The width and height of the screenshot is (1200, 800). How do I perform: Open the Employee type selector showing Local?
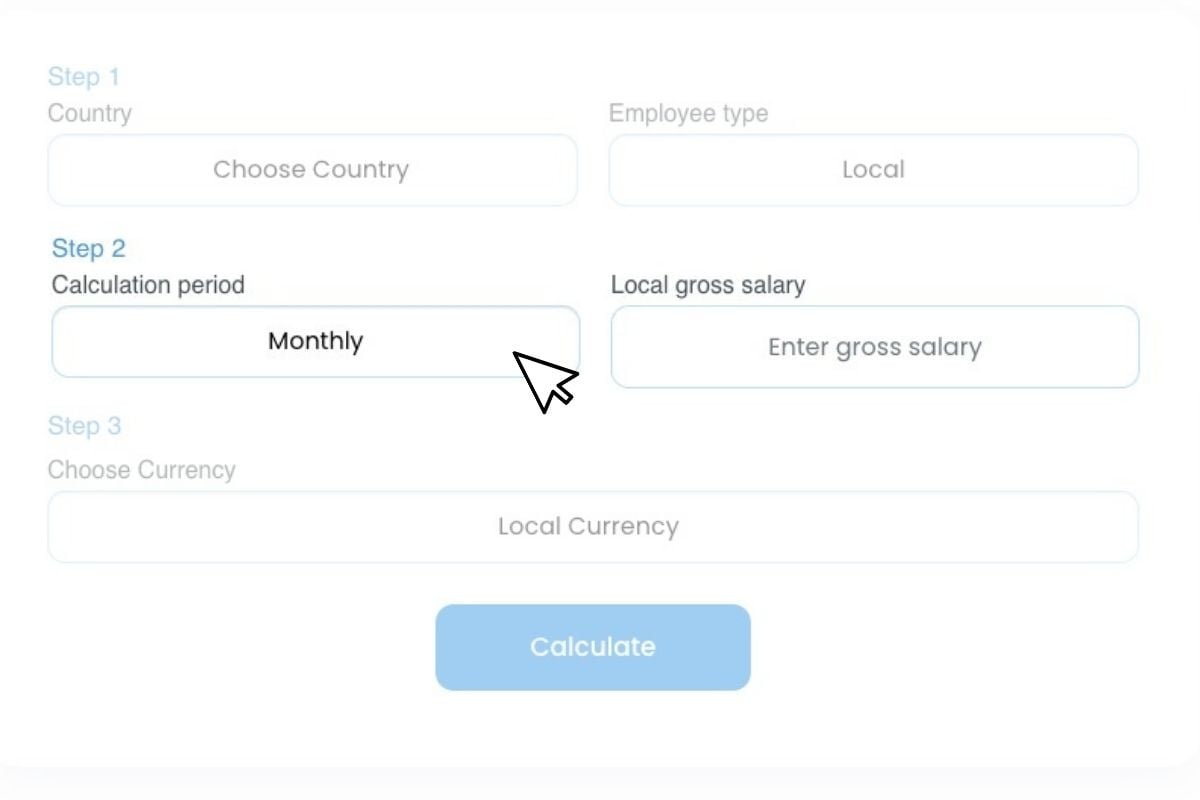[x=873, y=169]
